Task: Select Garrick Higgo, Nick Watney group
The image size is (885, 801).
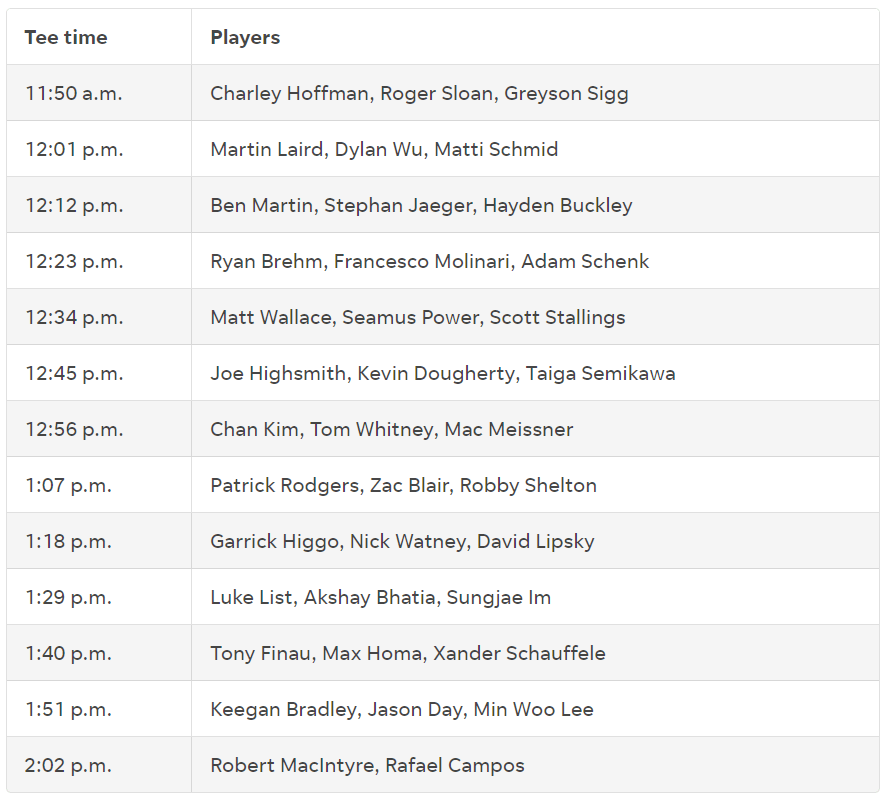Action: pos(402,541)
